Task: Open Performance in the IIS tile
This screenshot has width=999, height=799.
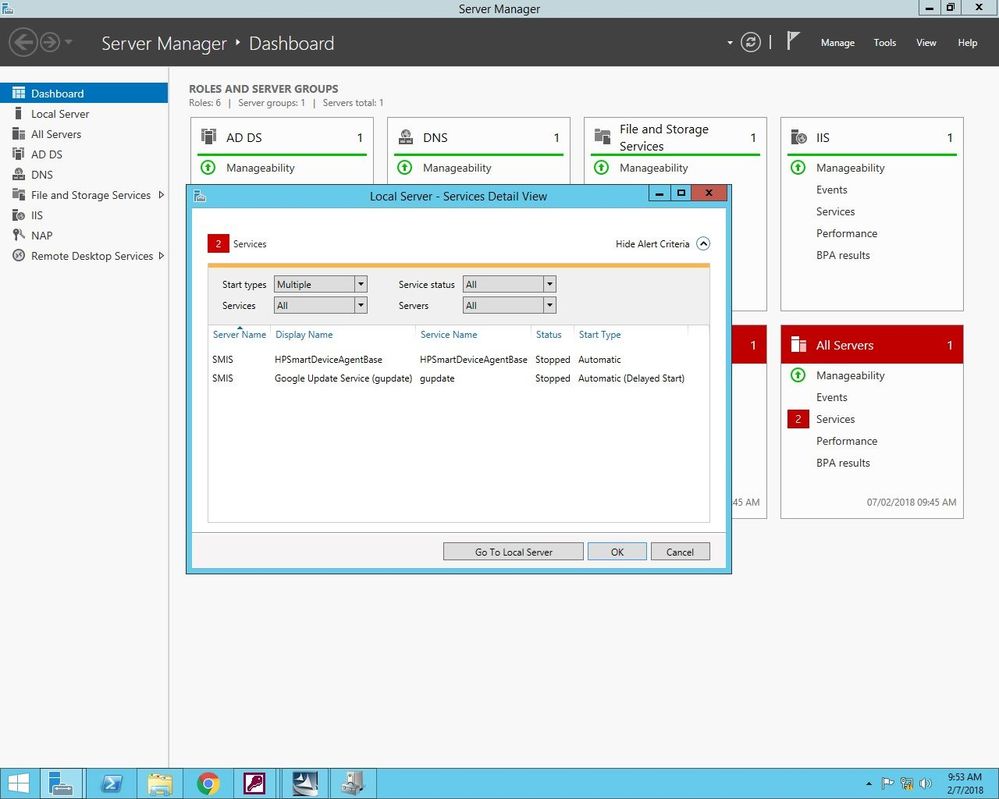Action: coord(847,233)
